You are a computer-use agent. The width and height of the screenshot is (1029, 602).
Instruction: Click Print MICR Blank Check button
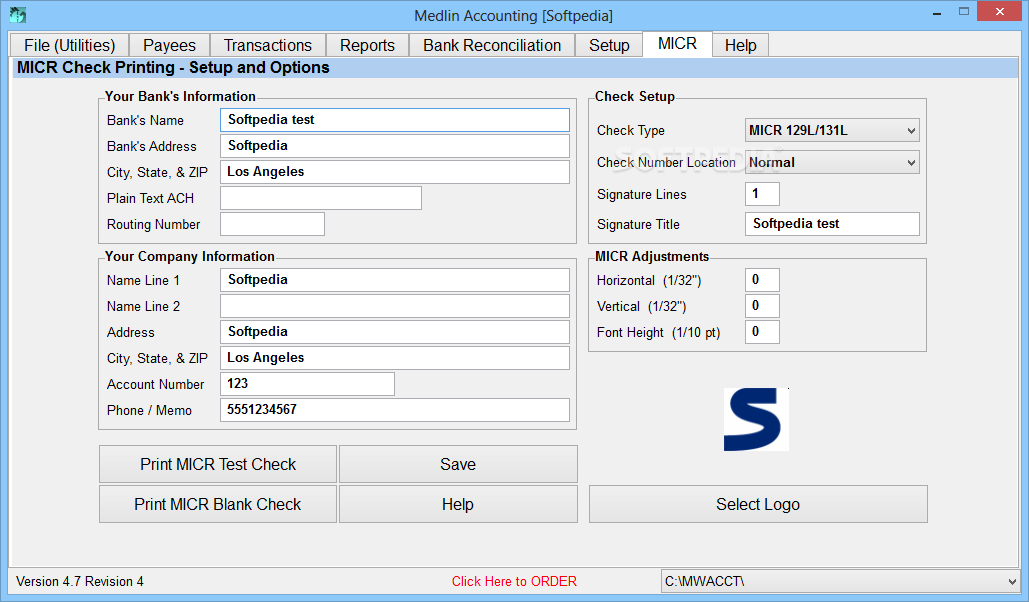[x=218, y=504]
